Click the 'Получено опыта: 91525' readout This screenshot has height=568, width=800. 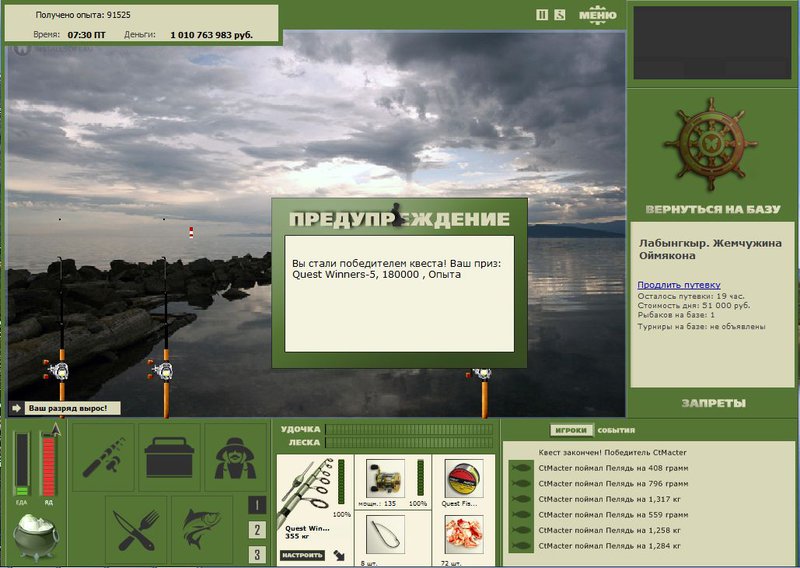click(x=83, y=15)
